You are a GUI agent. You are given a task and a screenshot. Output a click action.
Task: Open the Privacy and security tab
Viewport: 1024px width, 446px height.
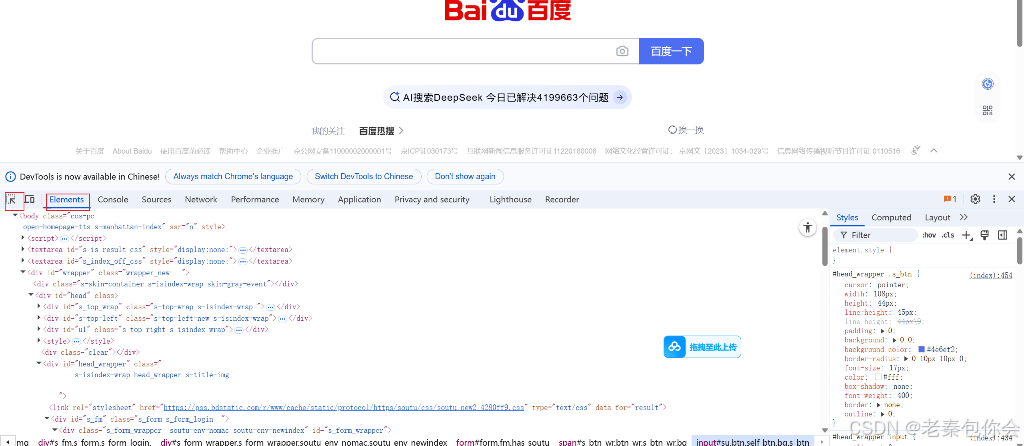point(432,199)
